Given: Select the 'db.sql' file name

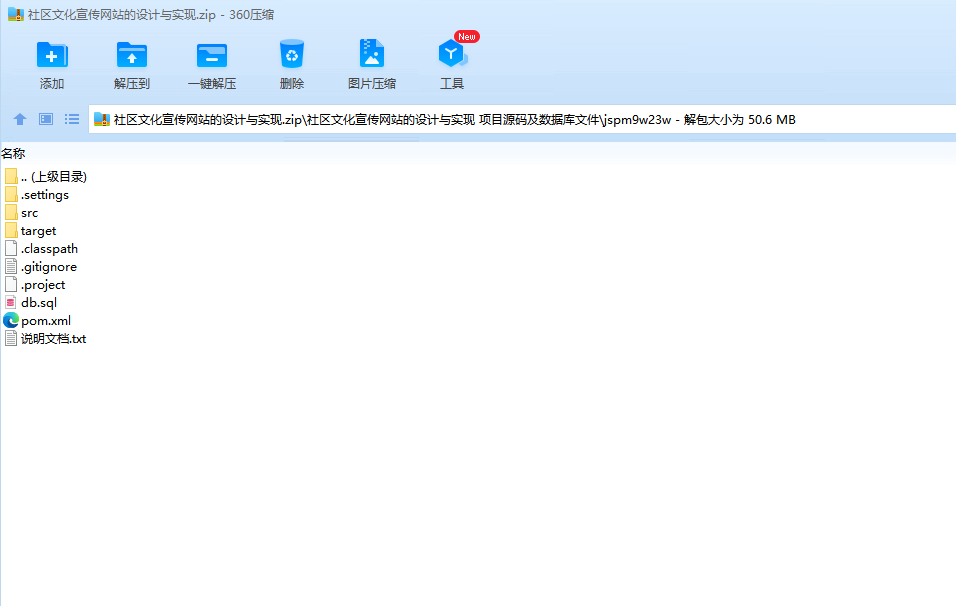Looking at the screenshot, I should [39, 303].
